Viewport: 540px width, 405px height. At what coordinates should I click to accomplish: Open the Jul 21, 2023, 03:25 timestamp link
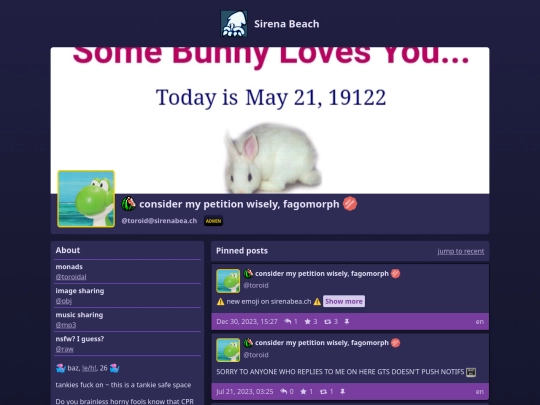tap(245, 391)
